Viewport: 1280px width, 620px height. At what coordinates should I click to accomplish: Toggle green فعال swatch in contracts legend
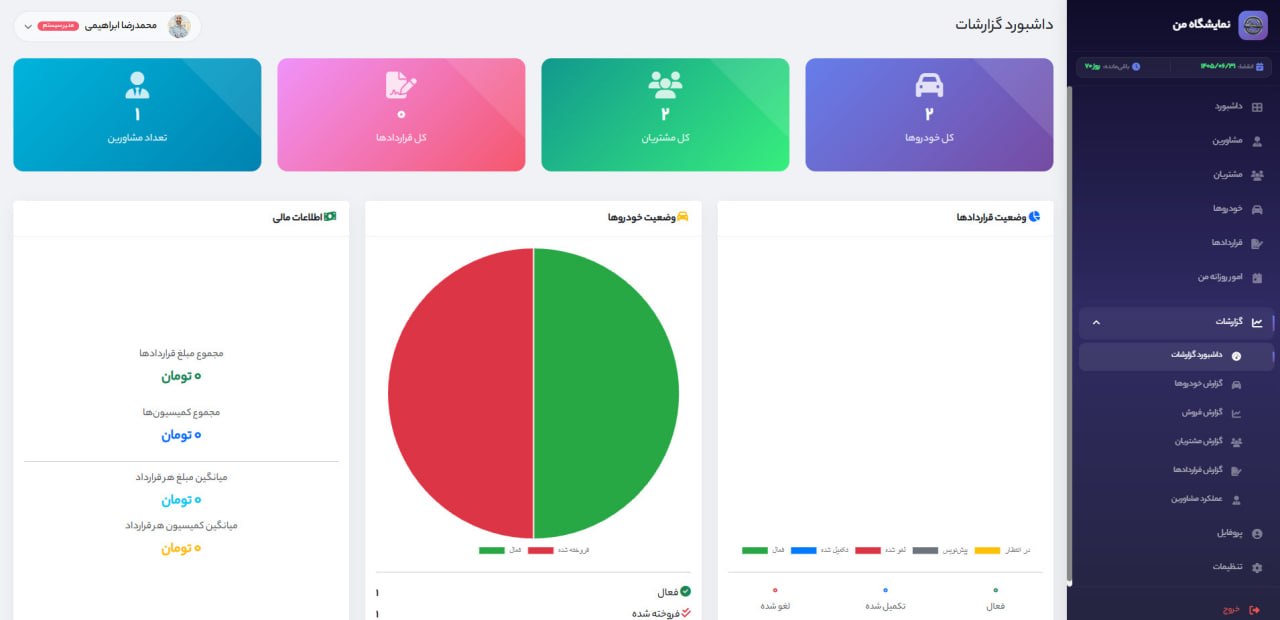tap(755, 550)
